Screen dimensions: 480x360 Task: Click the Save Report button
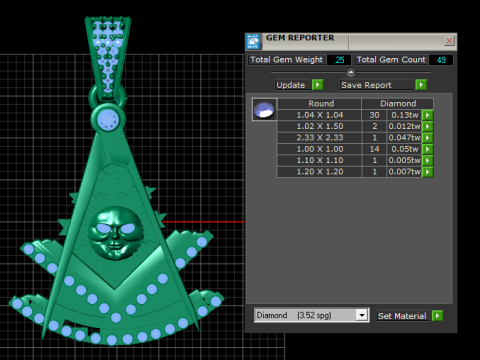[377, 85]
